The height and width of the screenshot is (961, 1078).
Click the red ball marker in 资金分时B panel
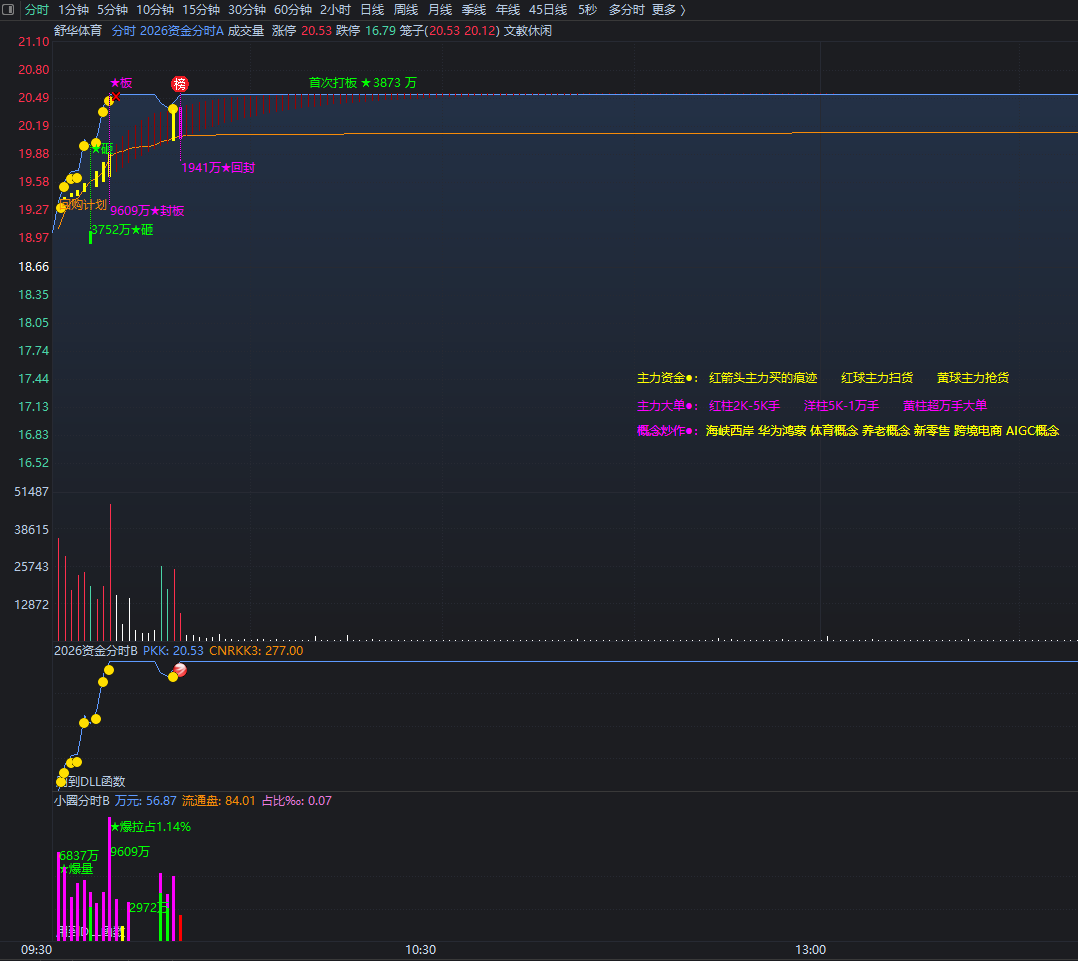pos(180,670)
